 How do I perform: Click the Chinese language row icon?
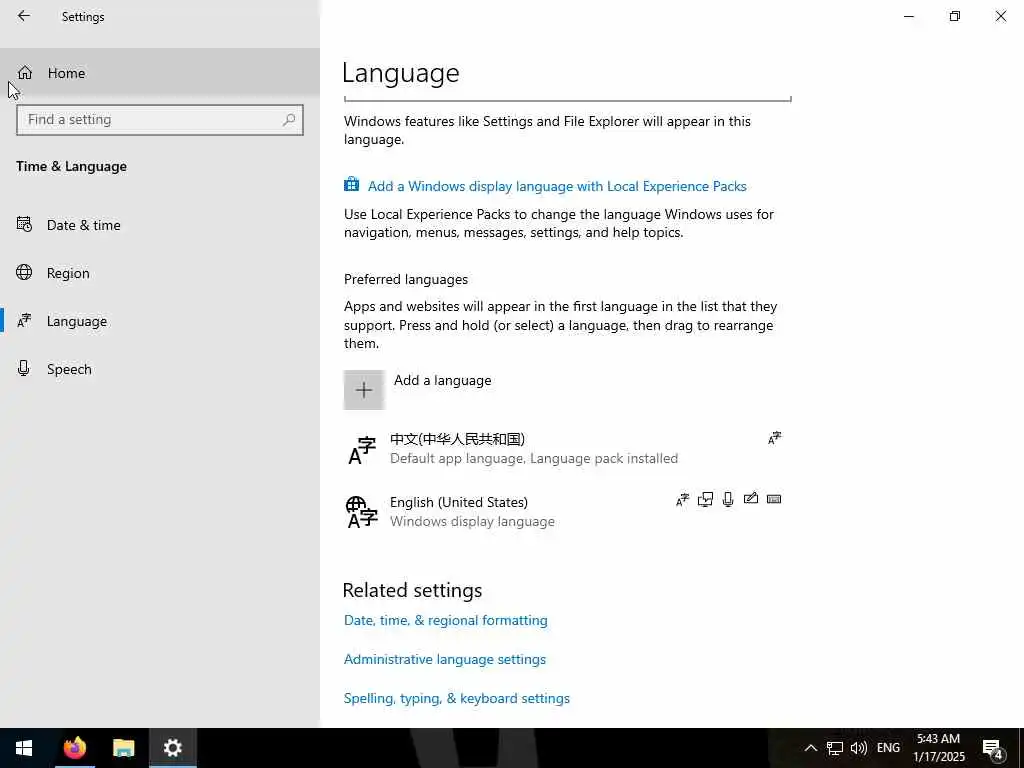click(x=362, y=450)
